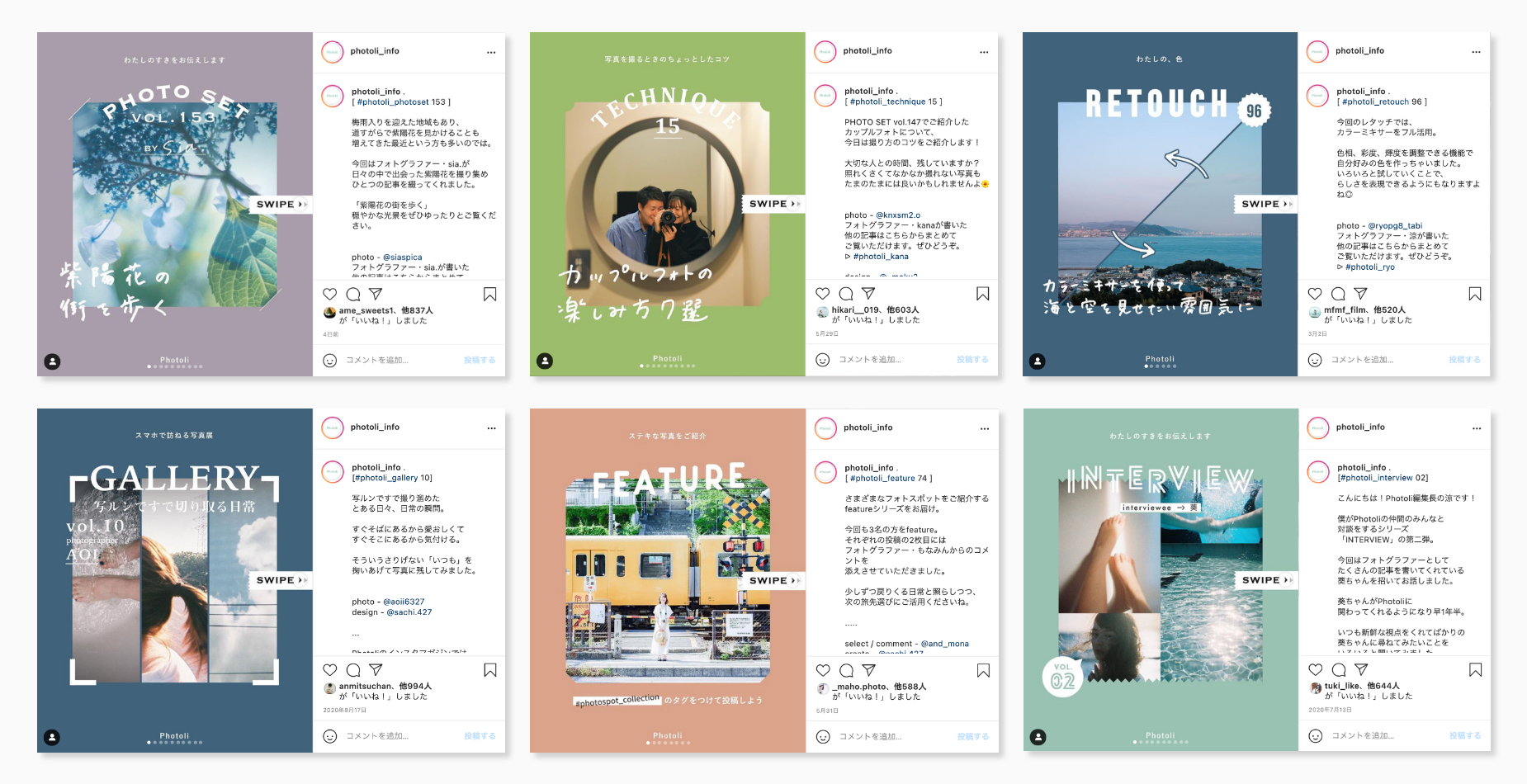Open the #photoli_interview hashtag link
This screenshot has height=784, width=1527.
pyautogui.click(x=1377, y=478)
